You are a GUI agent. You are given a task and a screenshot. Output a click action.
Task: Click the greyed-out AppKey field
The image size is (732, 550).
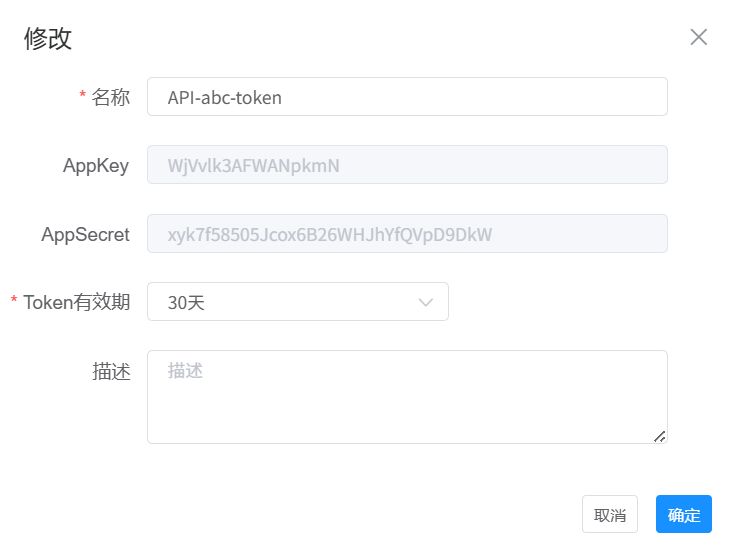407,165
